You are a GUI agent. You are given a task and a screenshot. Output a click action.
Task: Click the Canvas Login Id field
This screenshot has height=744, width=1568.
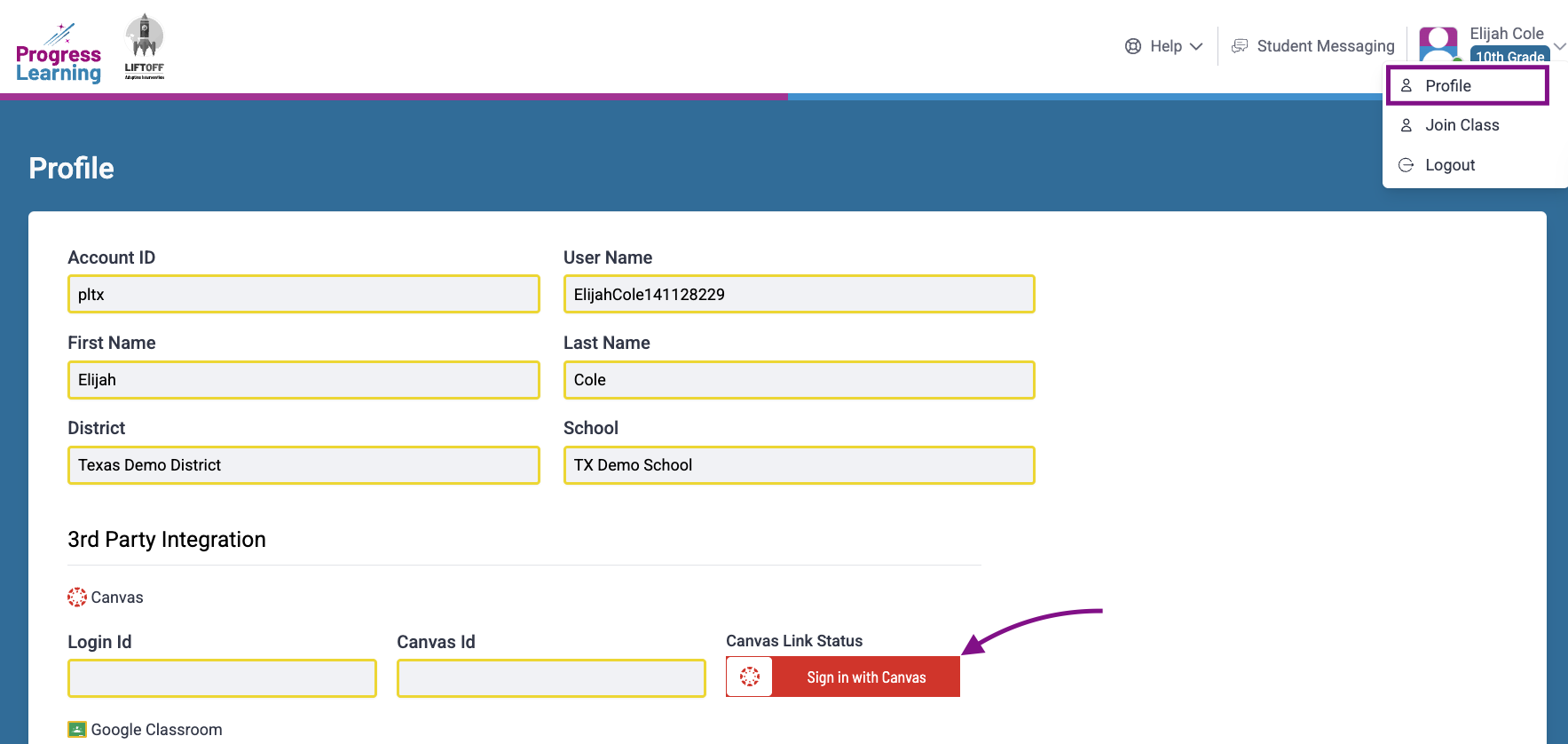pyautogui.click(x=222, y=678)
